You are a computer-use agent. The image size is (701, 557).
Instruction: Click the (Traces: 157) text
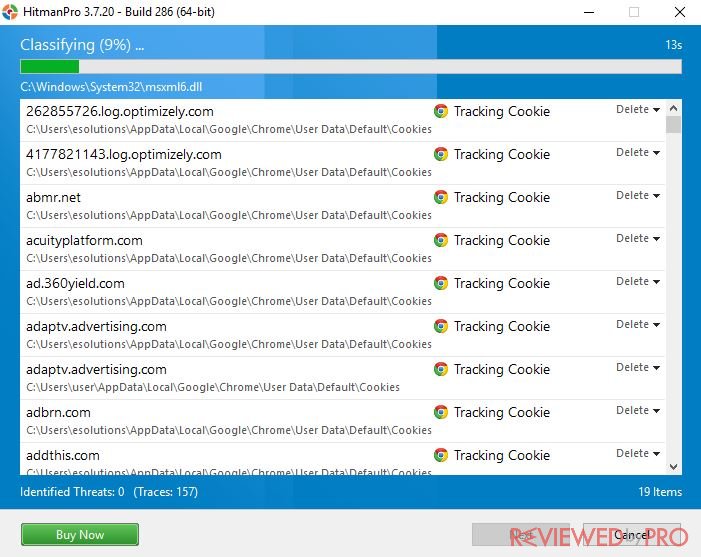(x=165, y=492)
